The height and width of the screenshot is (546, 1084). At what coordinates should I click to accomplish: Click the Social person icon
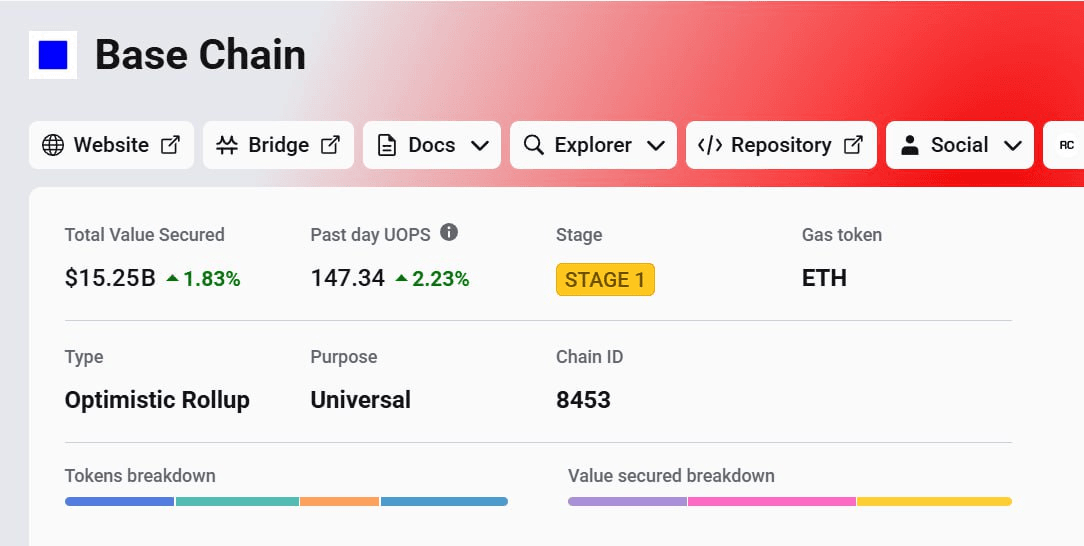click(x=910, y=145)
